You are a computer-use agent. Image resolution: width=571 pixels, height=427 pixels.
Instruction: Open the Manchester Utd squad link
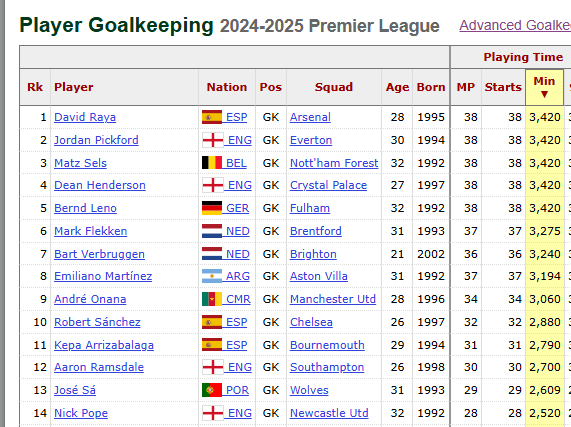(x=332, y=299)
